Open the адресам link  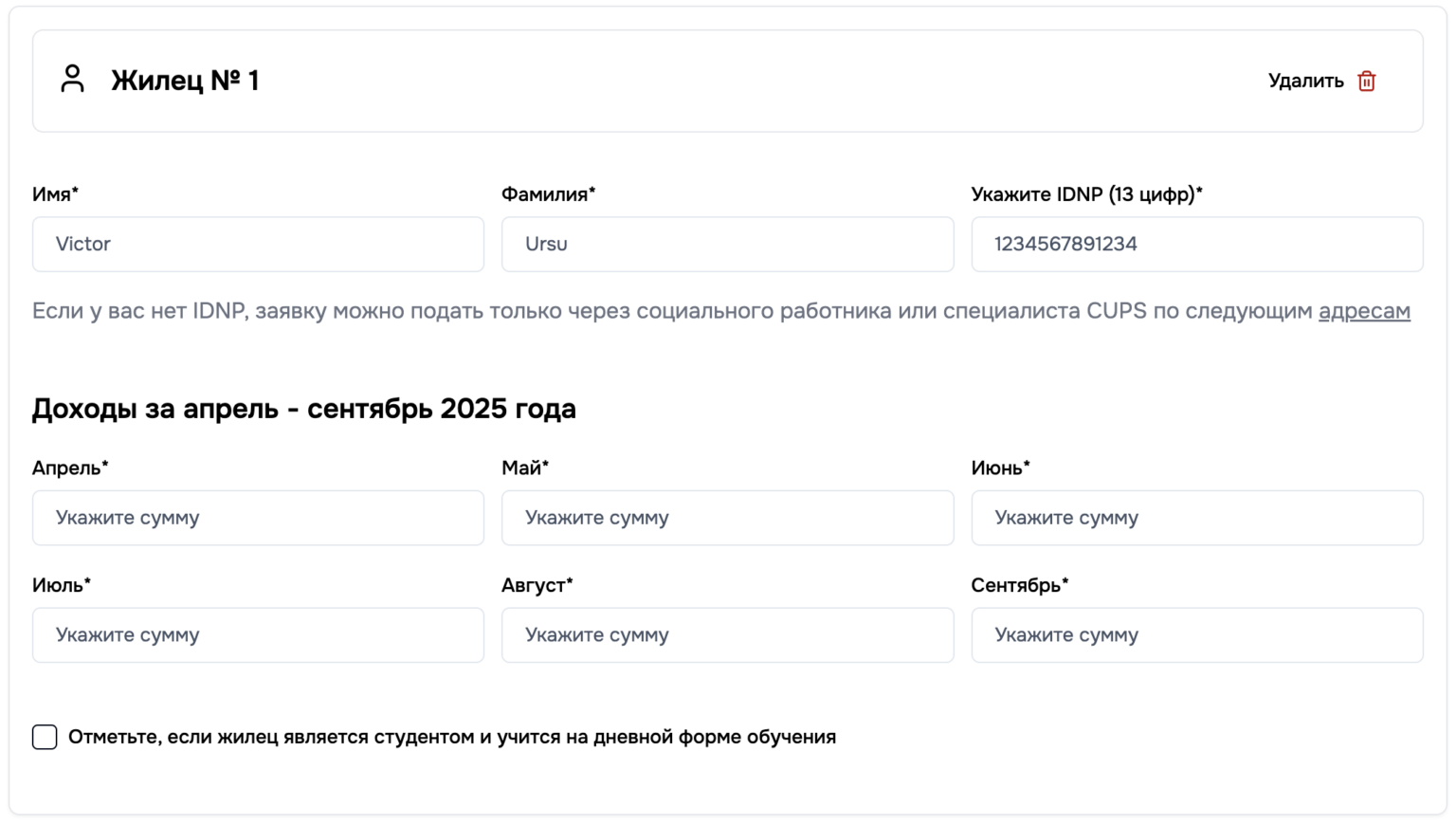point(1364,311)
